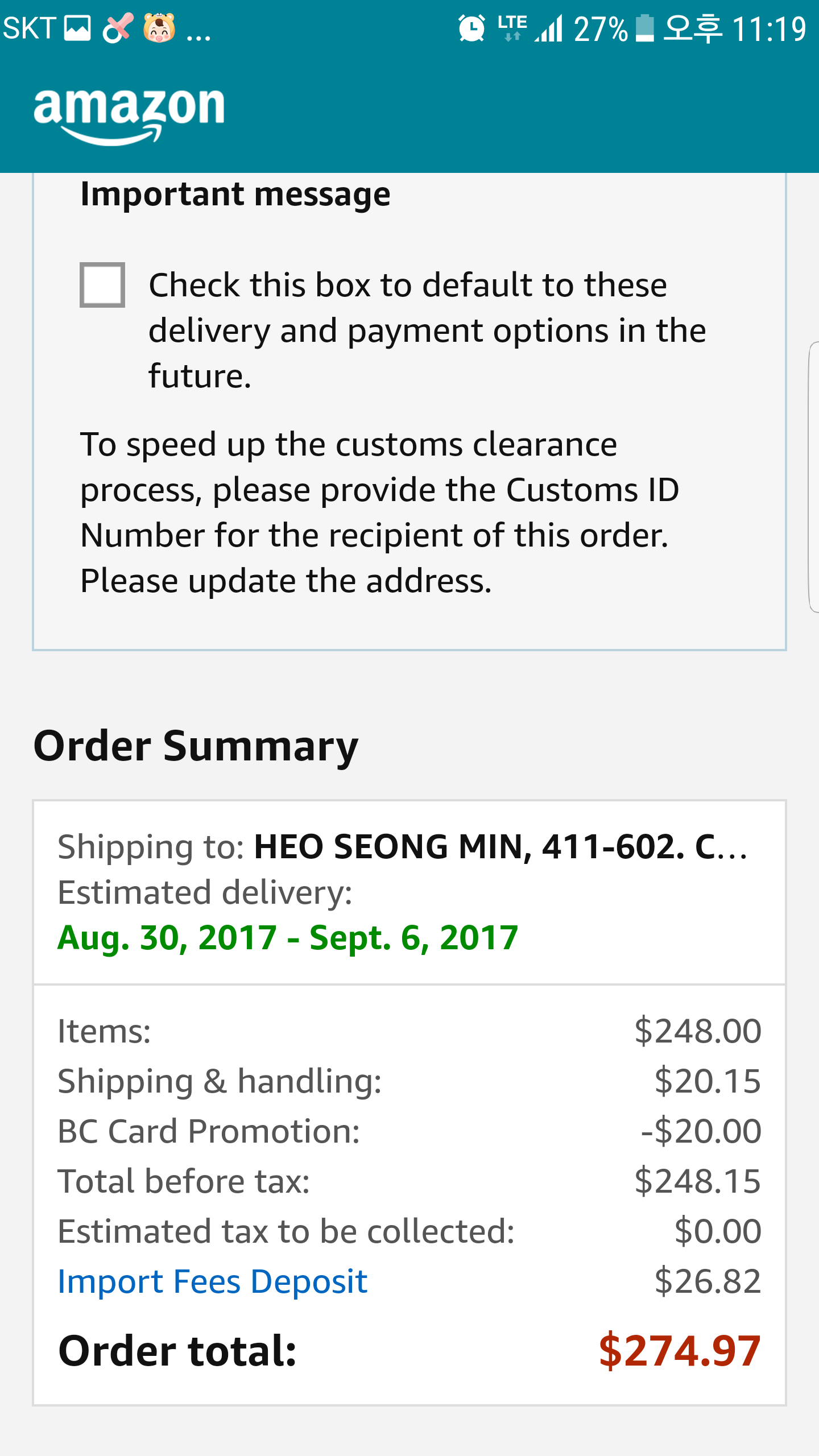The height and width of the screenshot is (1456, 819).
Task: Check the default delivery and payment options box
Action: (x=102, y=285)
